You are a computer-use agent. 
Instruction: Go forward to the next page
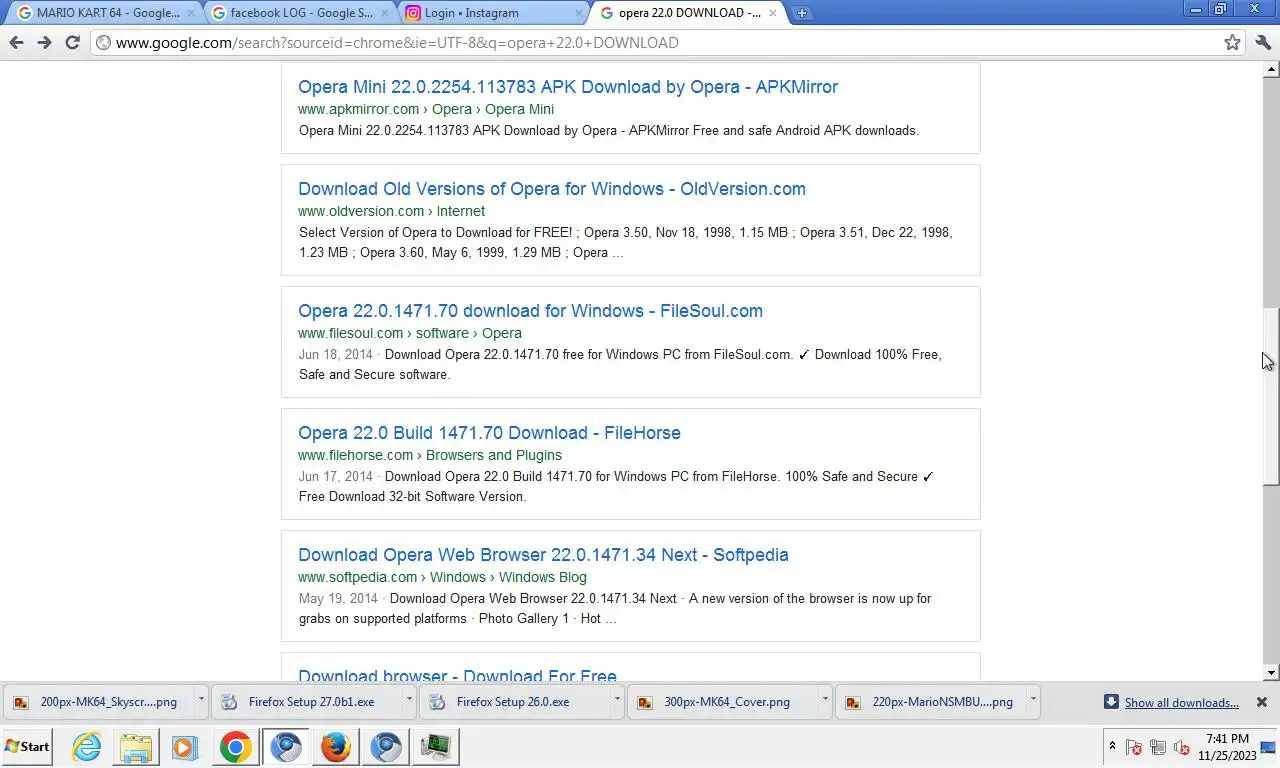coord(44,42)
